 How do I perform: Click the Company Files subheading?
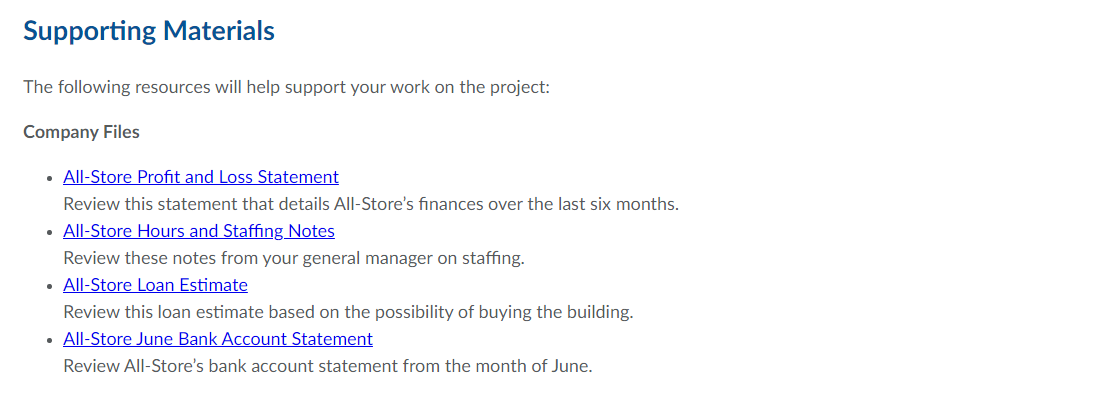click(82, 133)
